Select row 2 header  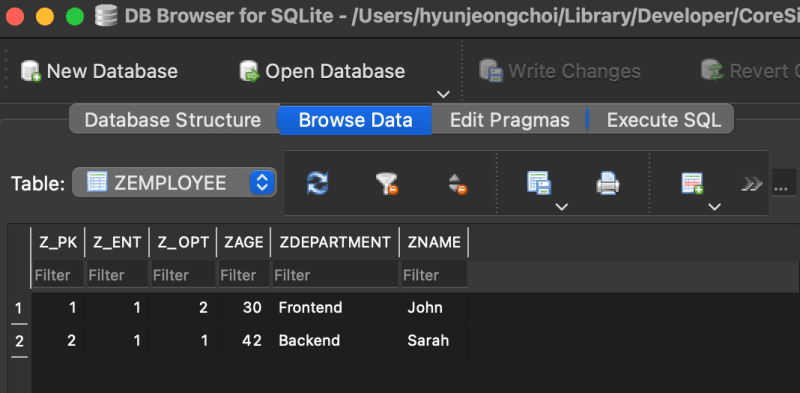pos(19,341)
